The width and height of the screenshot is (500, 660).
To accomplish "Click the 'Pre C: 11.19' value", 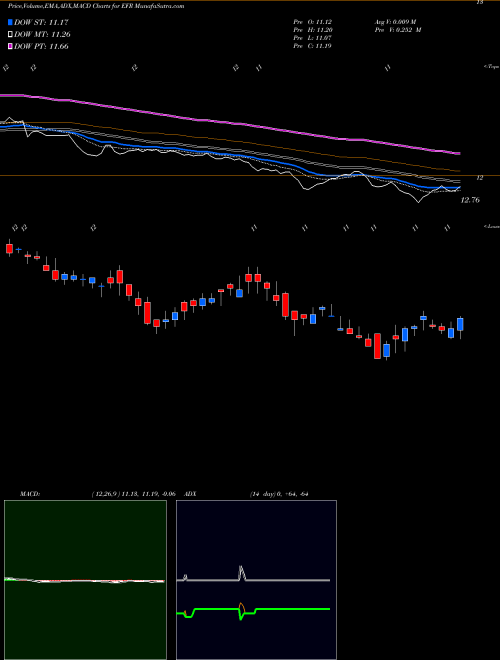I will coord(312,46).
